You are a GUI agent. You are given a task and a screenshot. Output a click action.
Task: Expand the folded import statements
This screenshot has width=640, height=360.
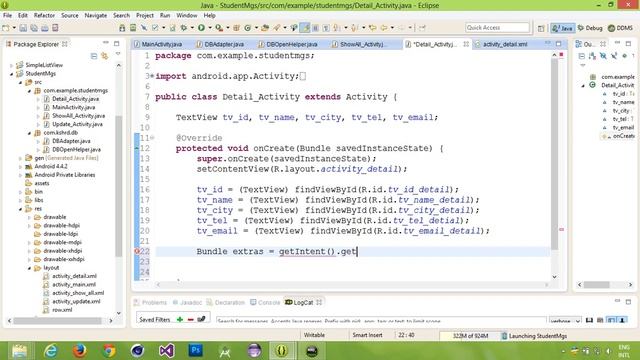point(152,76)
